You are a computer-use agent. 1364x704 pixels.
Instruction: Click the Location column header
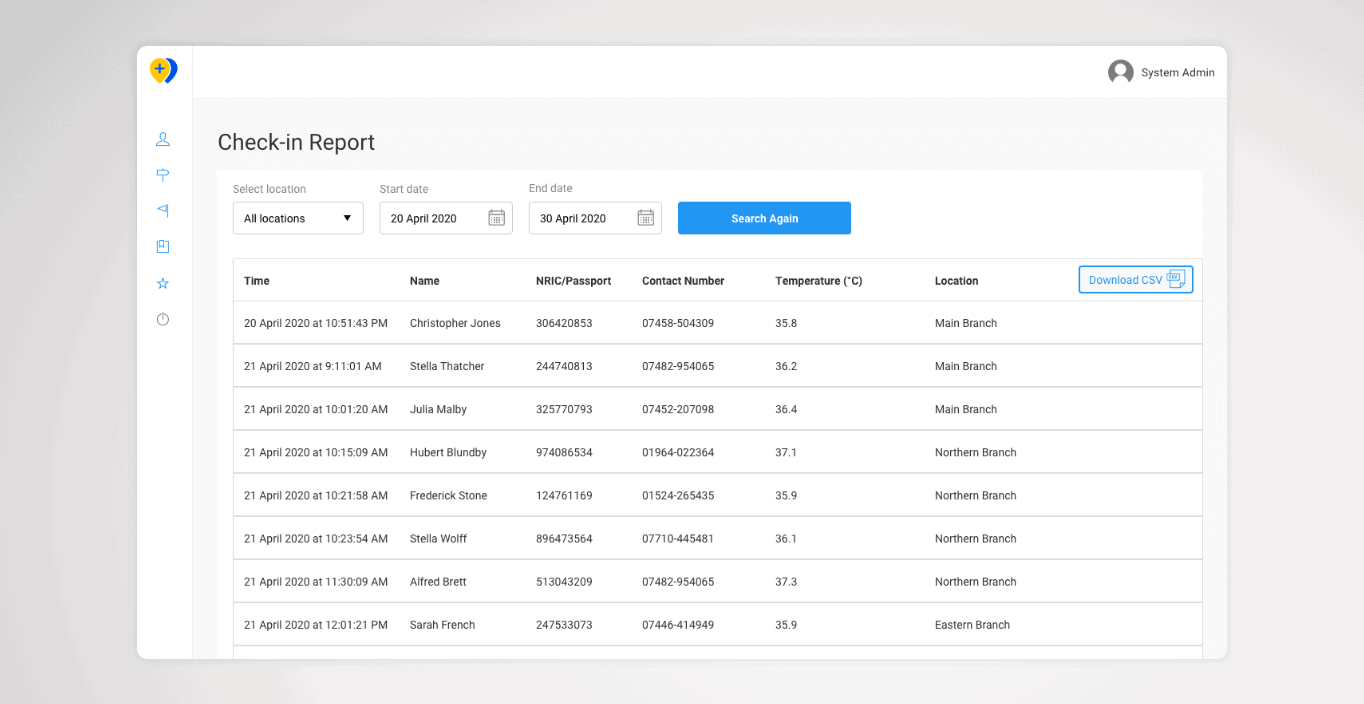pos(956,281)
